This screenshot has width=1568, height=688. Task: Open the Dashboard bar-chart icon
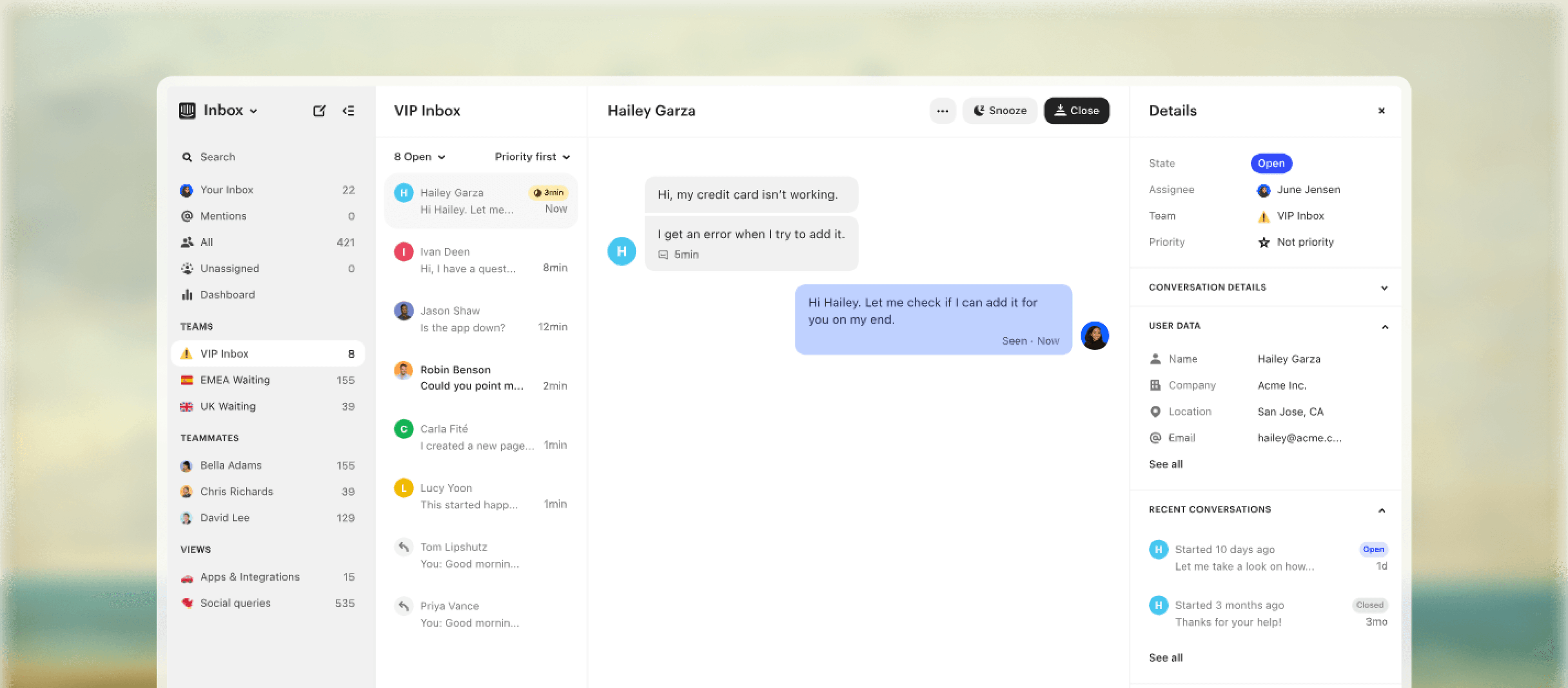(187, 295)
